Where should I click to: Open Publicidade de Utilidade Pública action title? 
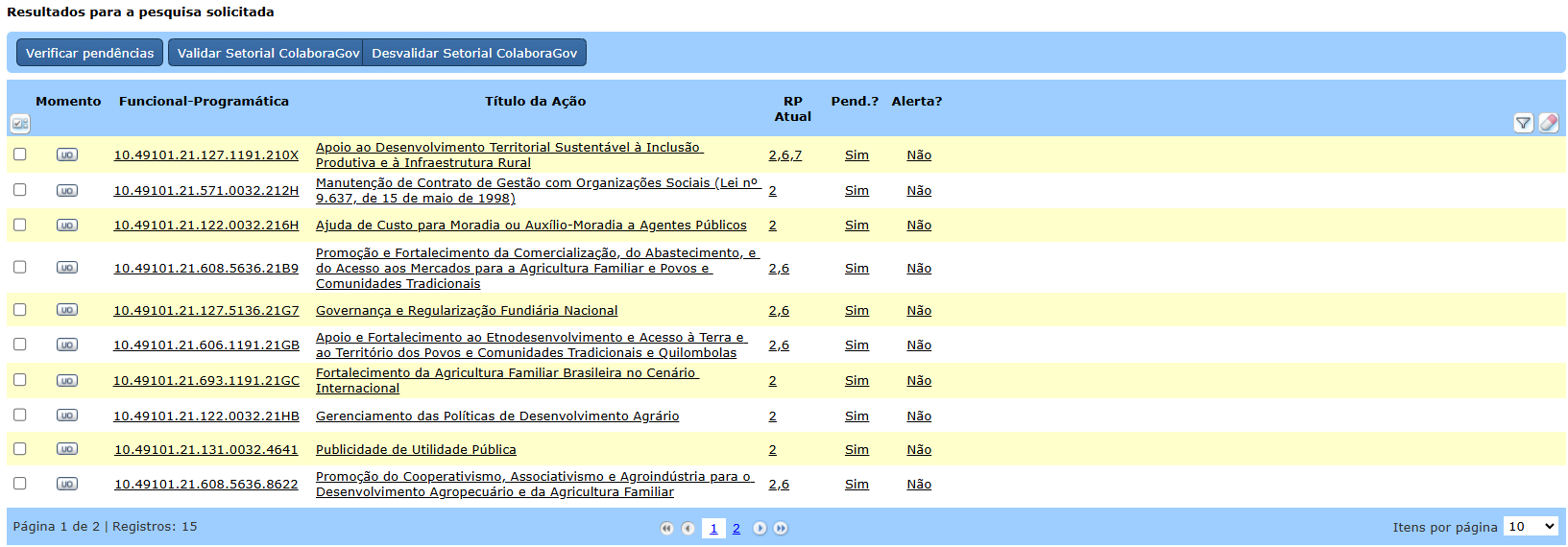tap(416, 450)
